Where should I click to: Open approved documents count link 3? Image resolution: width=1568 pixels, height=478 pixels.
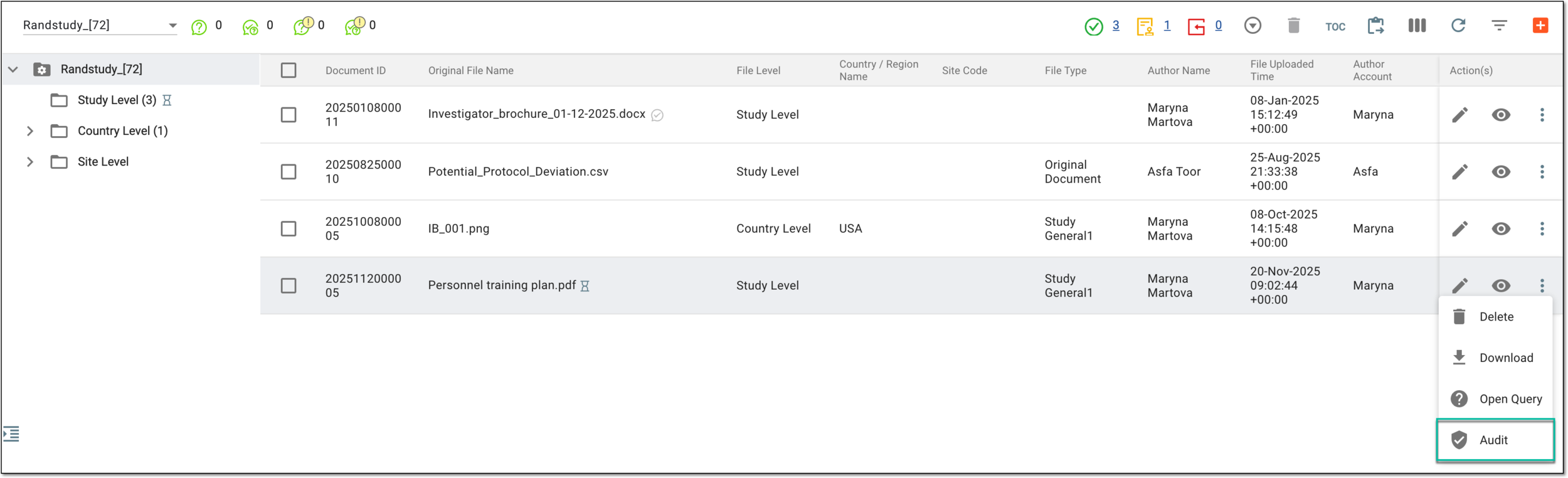tap(1116, 25)
